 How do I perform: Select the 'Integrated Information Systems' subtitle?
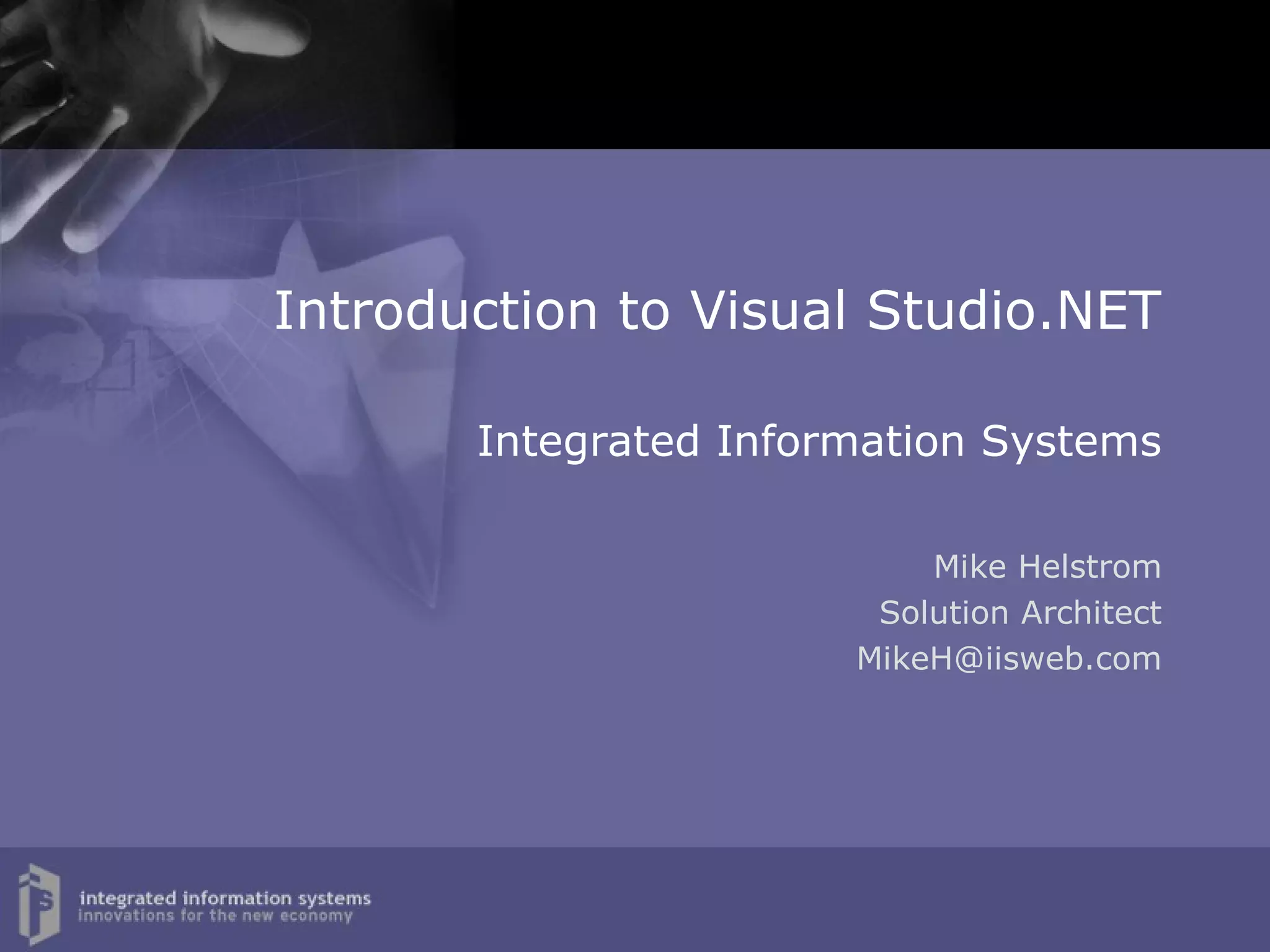point(819,441)
